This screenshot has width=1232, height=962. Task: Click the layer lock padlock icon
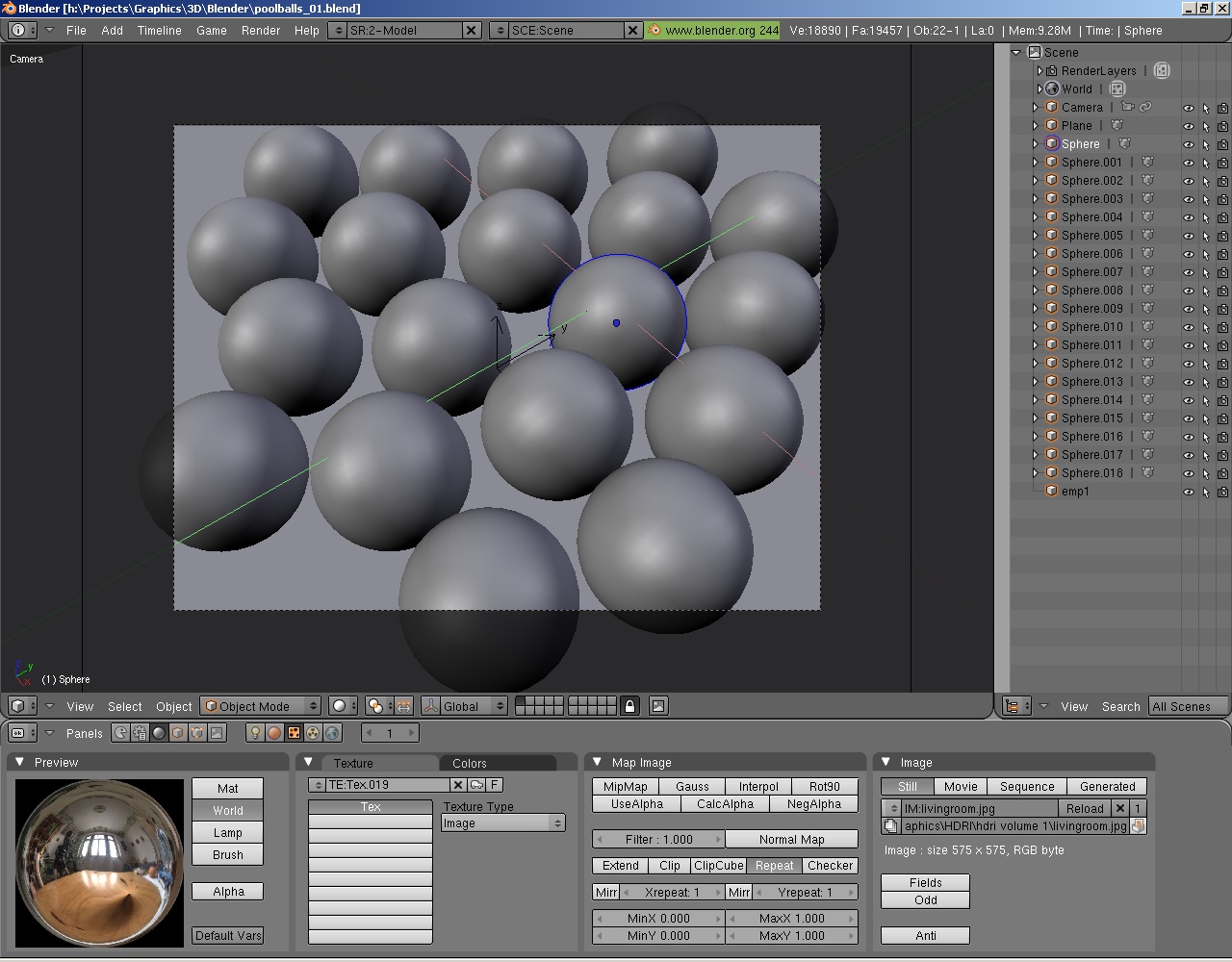pos(629,706)
